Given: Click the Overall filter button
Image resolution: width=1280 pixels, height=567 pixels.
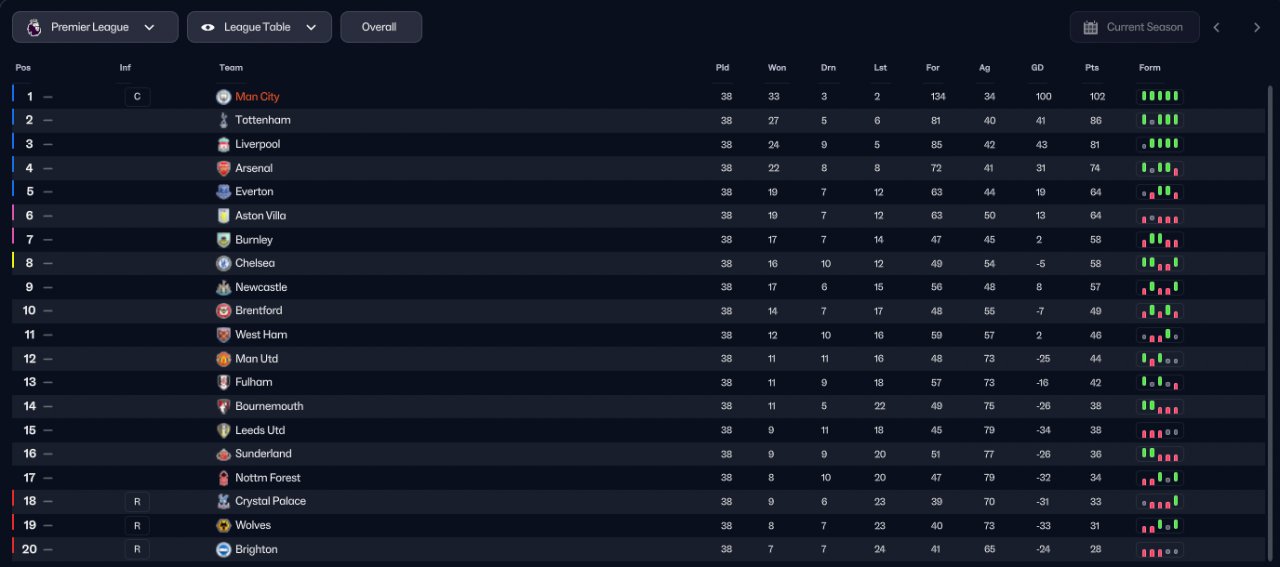Looking at the screenshot, I should tap(380, 27).
